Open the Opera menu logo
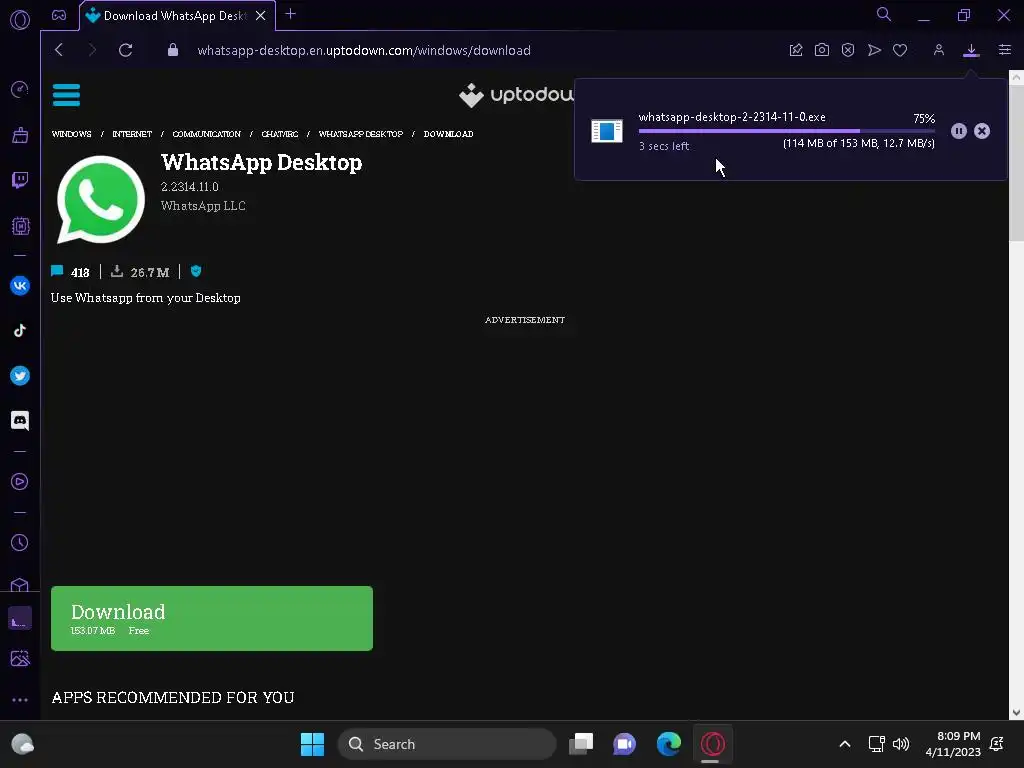 coord(20,20)
